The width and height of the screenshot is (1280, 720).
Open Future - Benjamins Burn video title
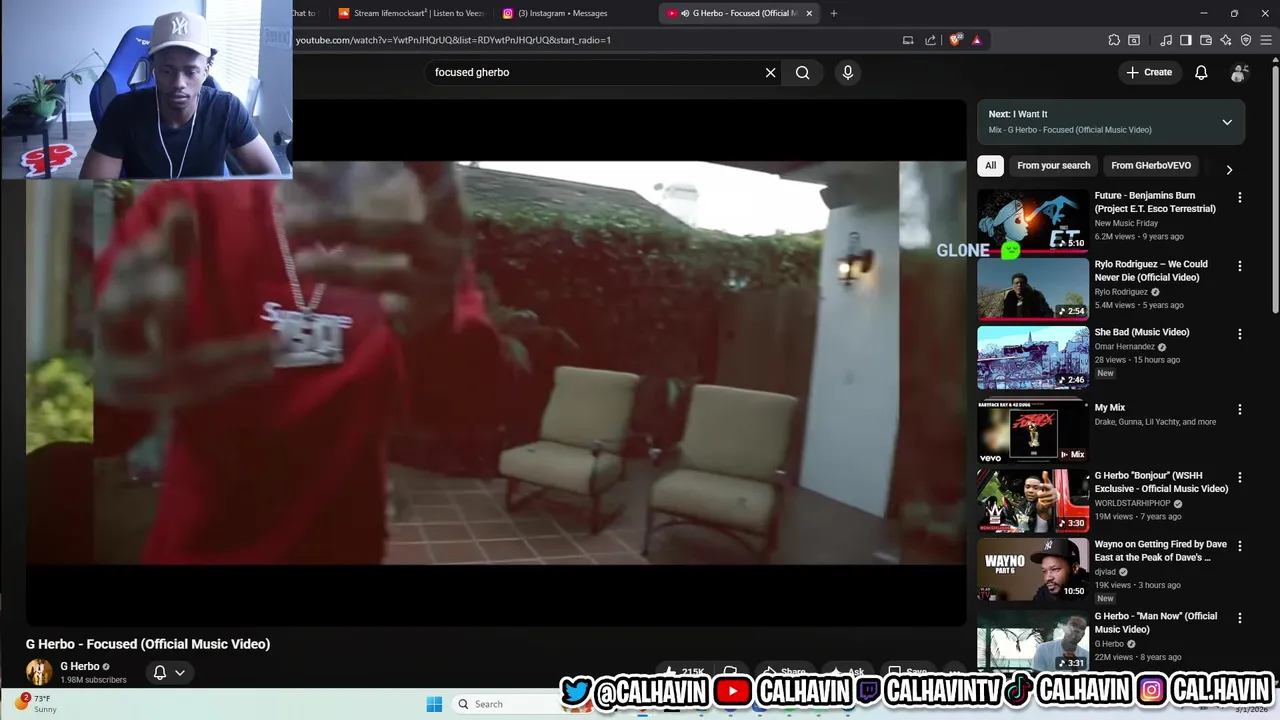click(x=1155, y=202)
